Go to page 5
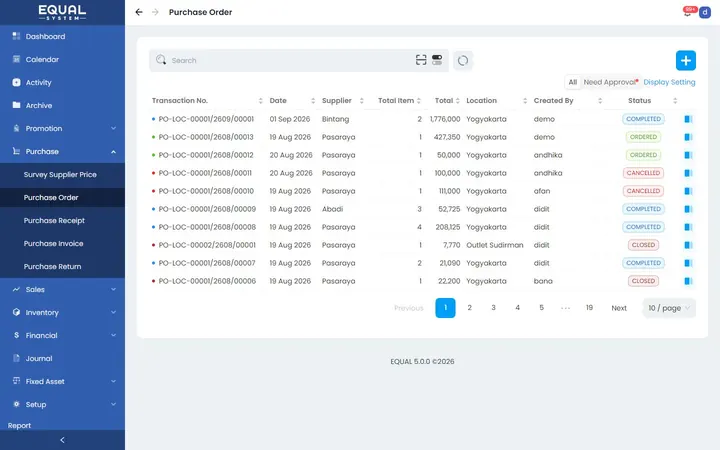Viewport: 720px width, 450px height. click(x=541, y=308)
